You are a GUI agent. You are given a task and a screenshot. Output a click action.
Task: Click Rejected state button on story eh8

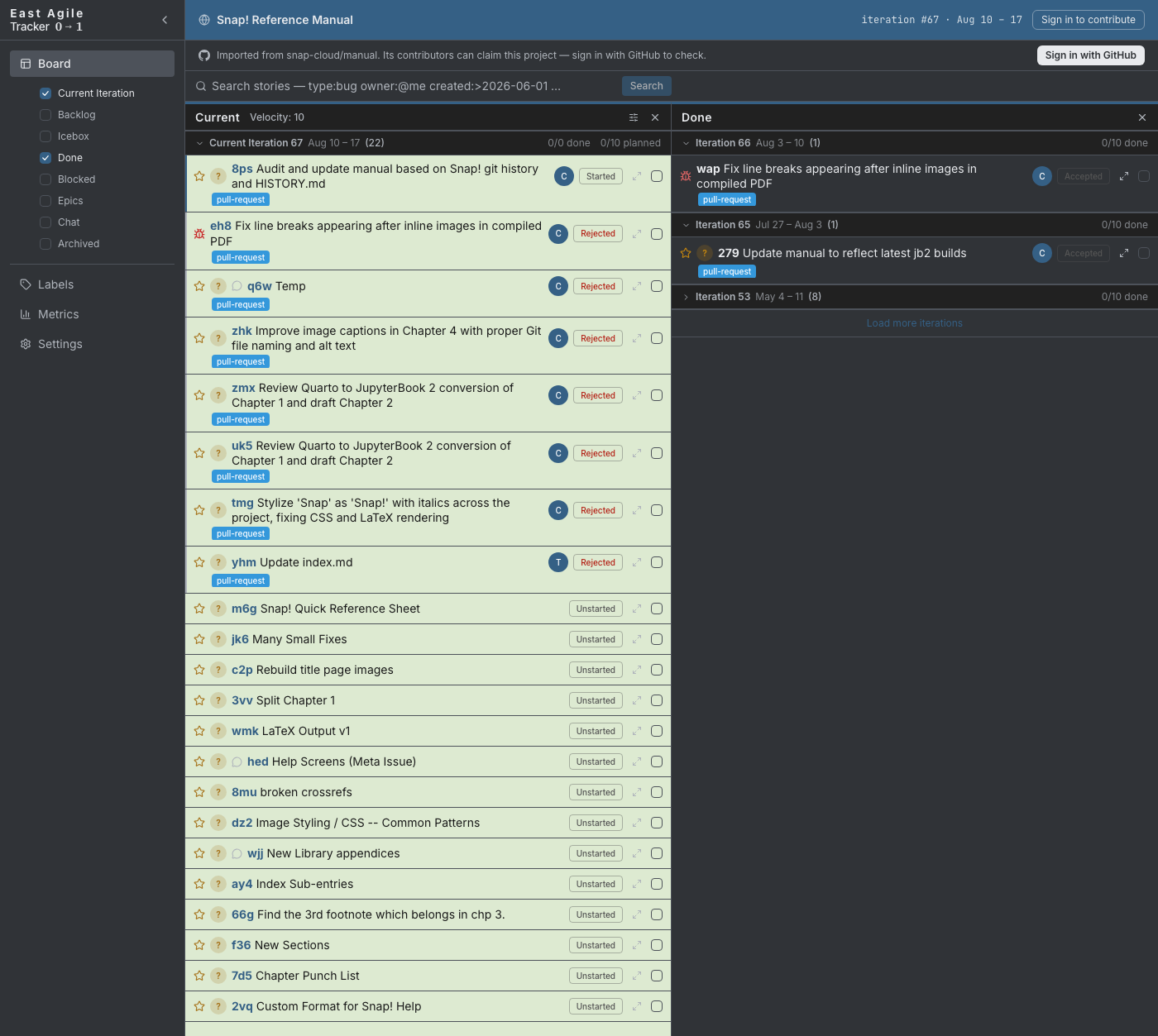point(598,234)
